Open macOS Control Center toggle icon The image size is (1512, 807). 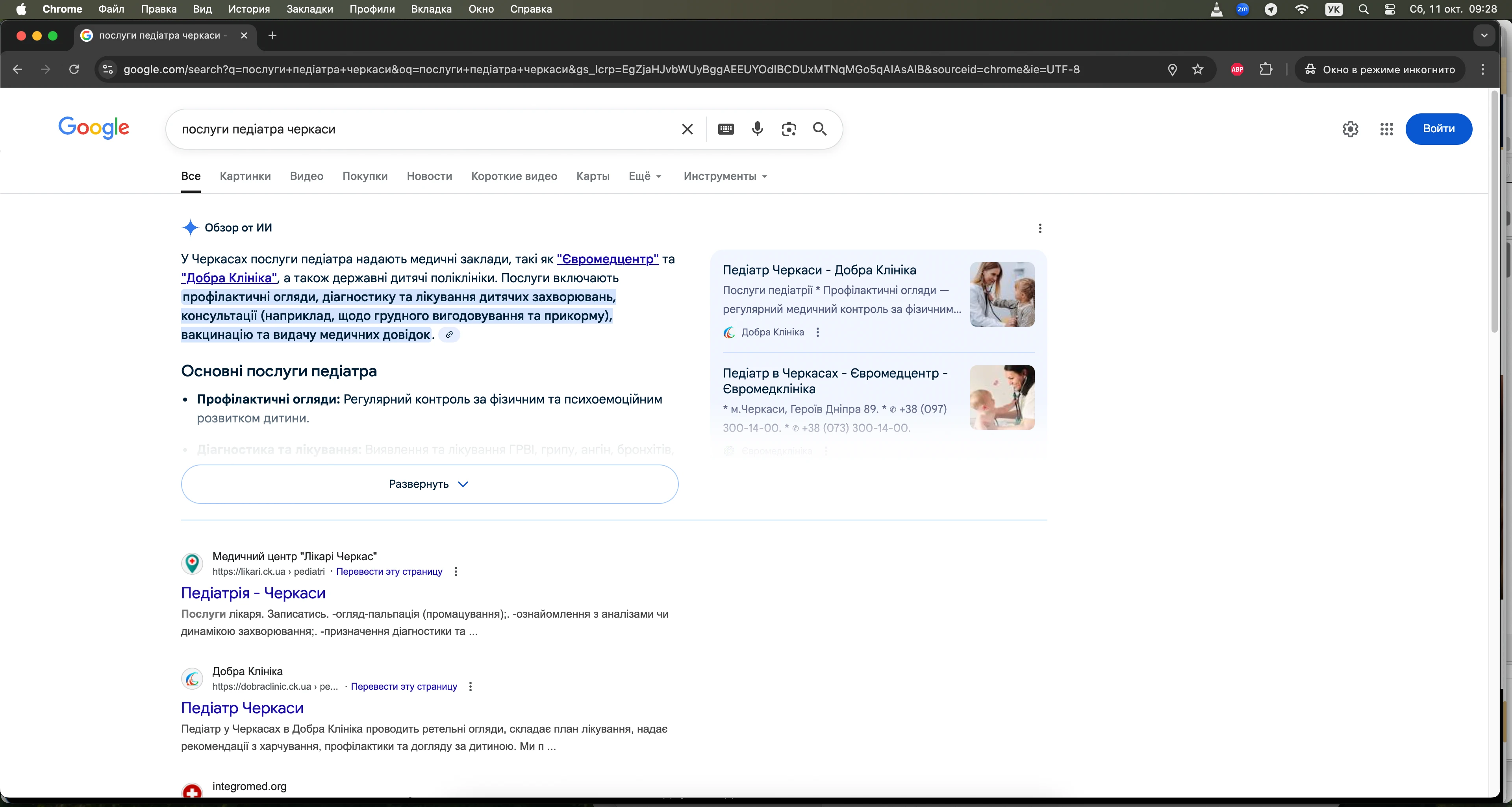pyautogui.click(x=1390, y=9)
